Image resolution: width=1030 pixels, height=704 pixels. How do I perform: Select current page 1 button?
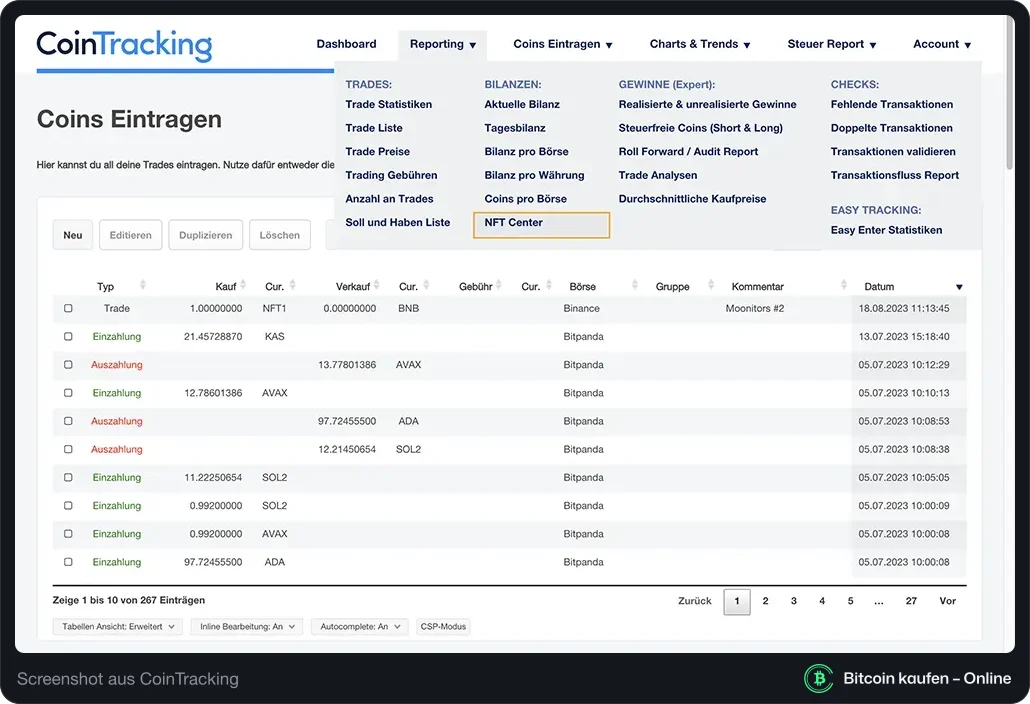737,602
